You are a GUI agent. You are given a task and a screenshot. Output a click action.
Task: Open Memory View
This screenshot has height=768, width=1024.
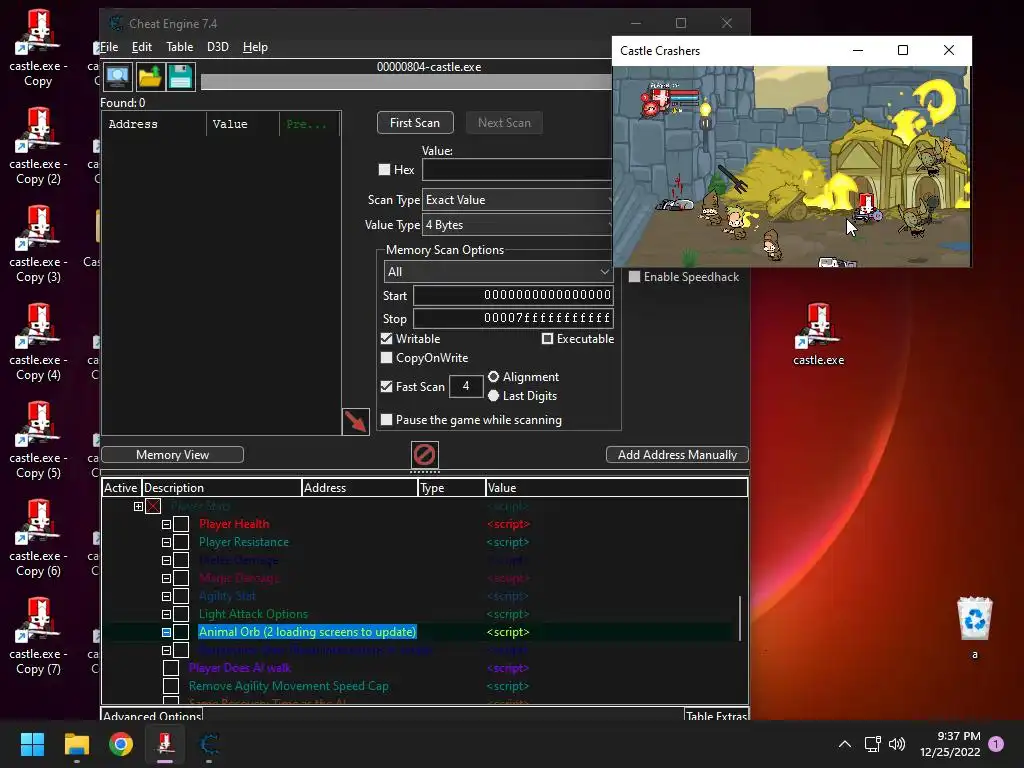[x=172, y=455]
